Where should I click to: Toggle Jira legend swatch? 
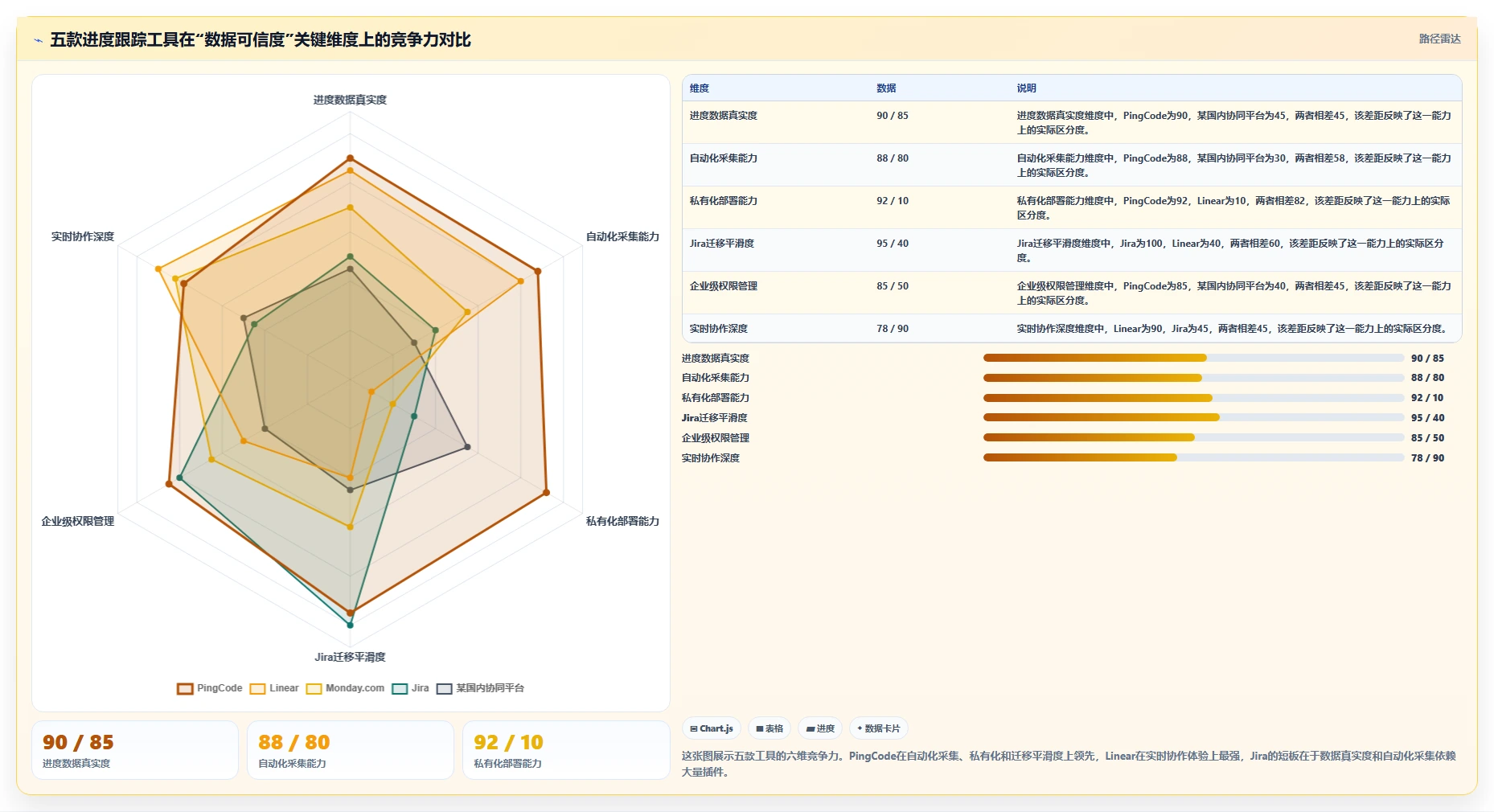point(400,689)
